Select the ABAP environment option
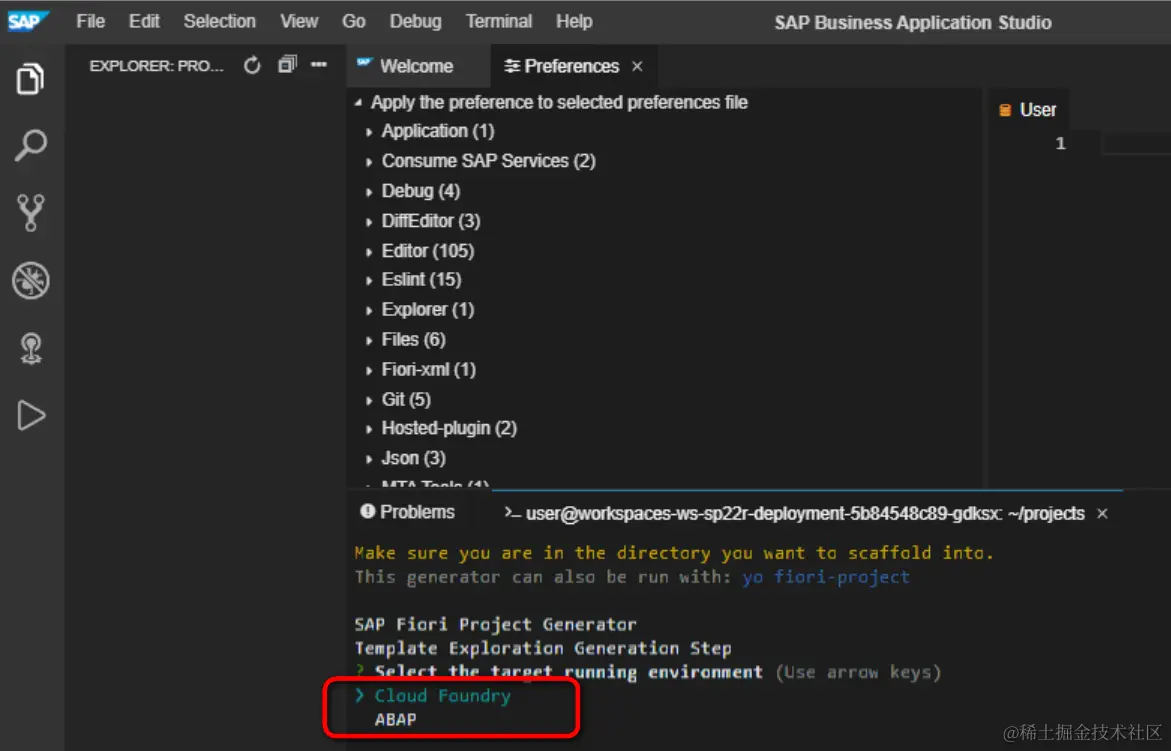Viewport: 1171px width, 751px height. pos(395,720)
